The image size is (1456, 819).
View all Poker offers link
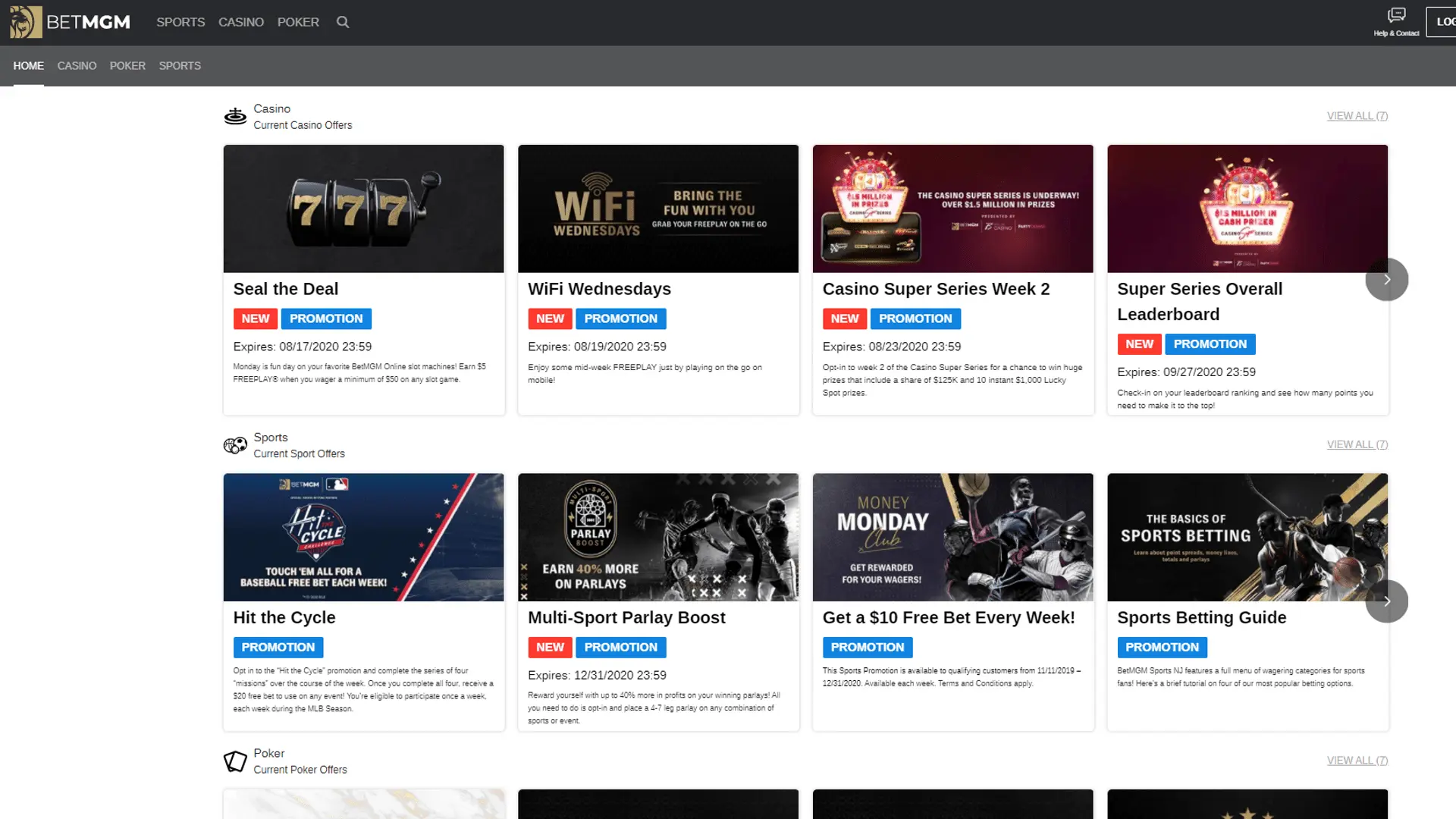pyautogui.click(x=1357, y=761)
